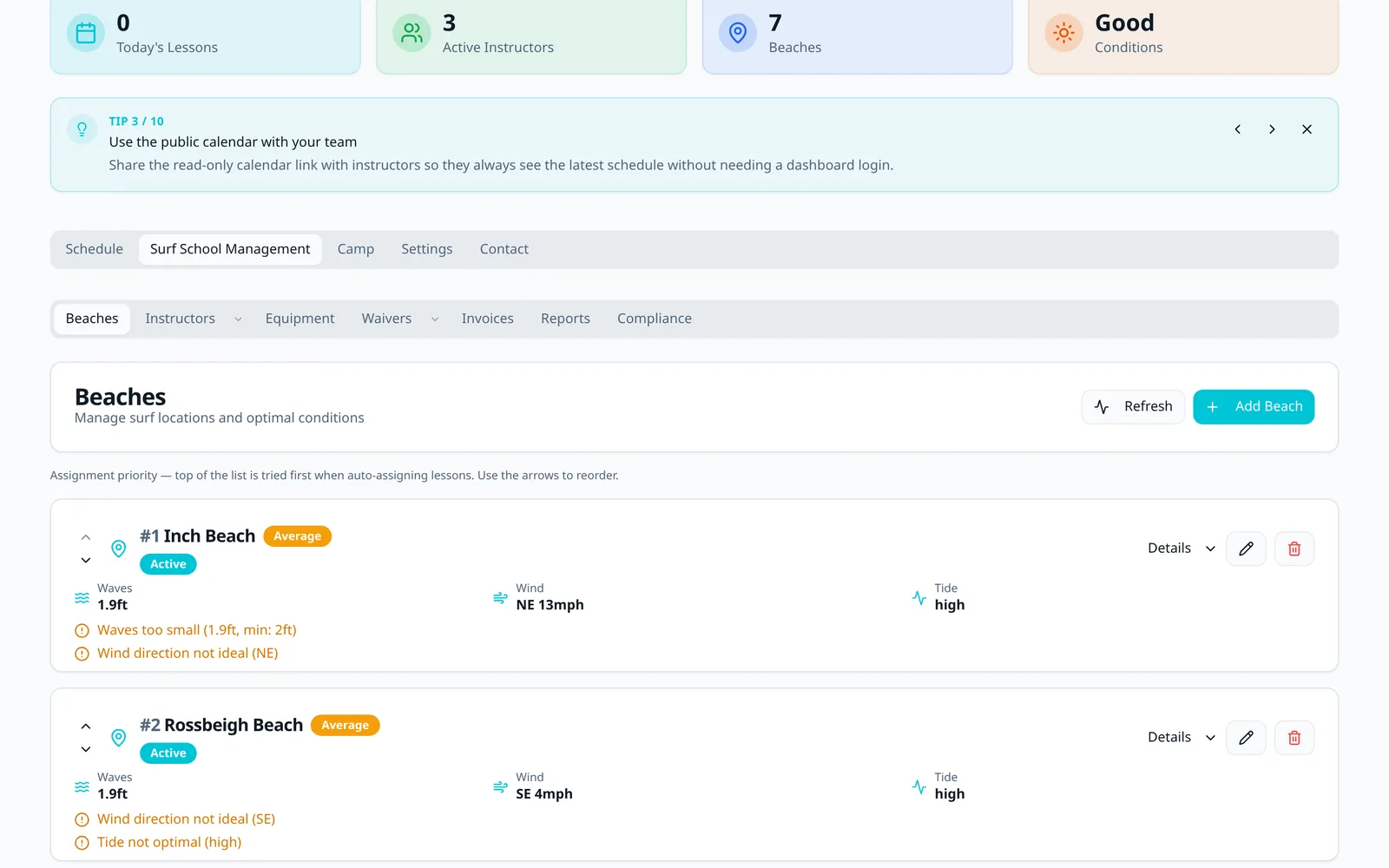Click 'Wind direction not ideal (NE)' warning
The image size is (1389, 868).
[188, 654]
